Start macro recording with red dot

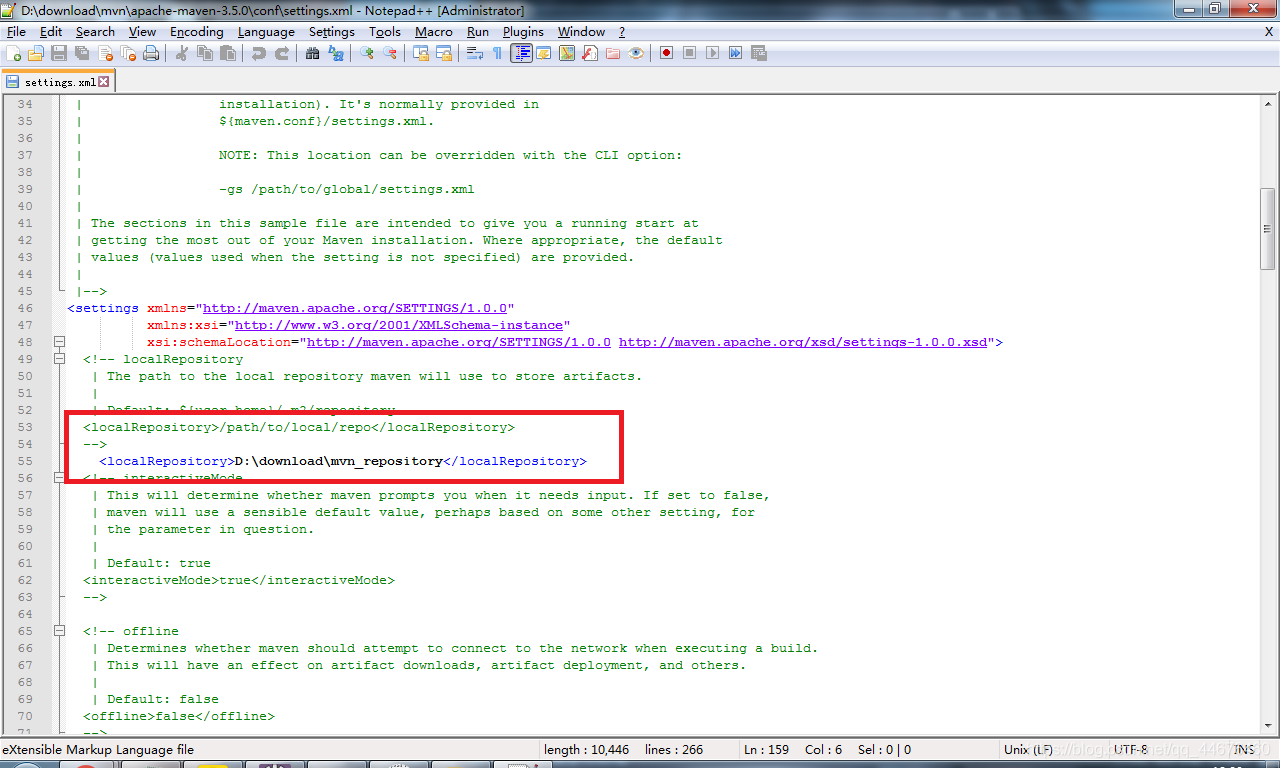[x=666, y=53]
